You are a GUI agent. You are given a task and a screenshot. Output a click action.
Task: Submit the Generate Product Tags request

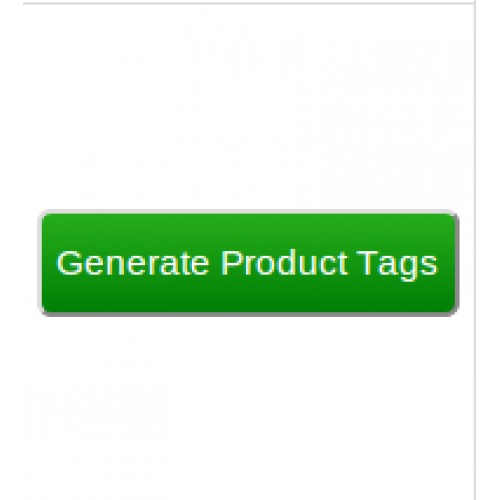click(248, 263)
